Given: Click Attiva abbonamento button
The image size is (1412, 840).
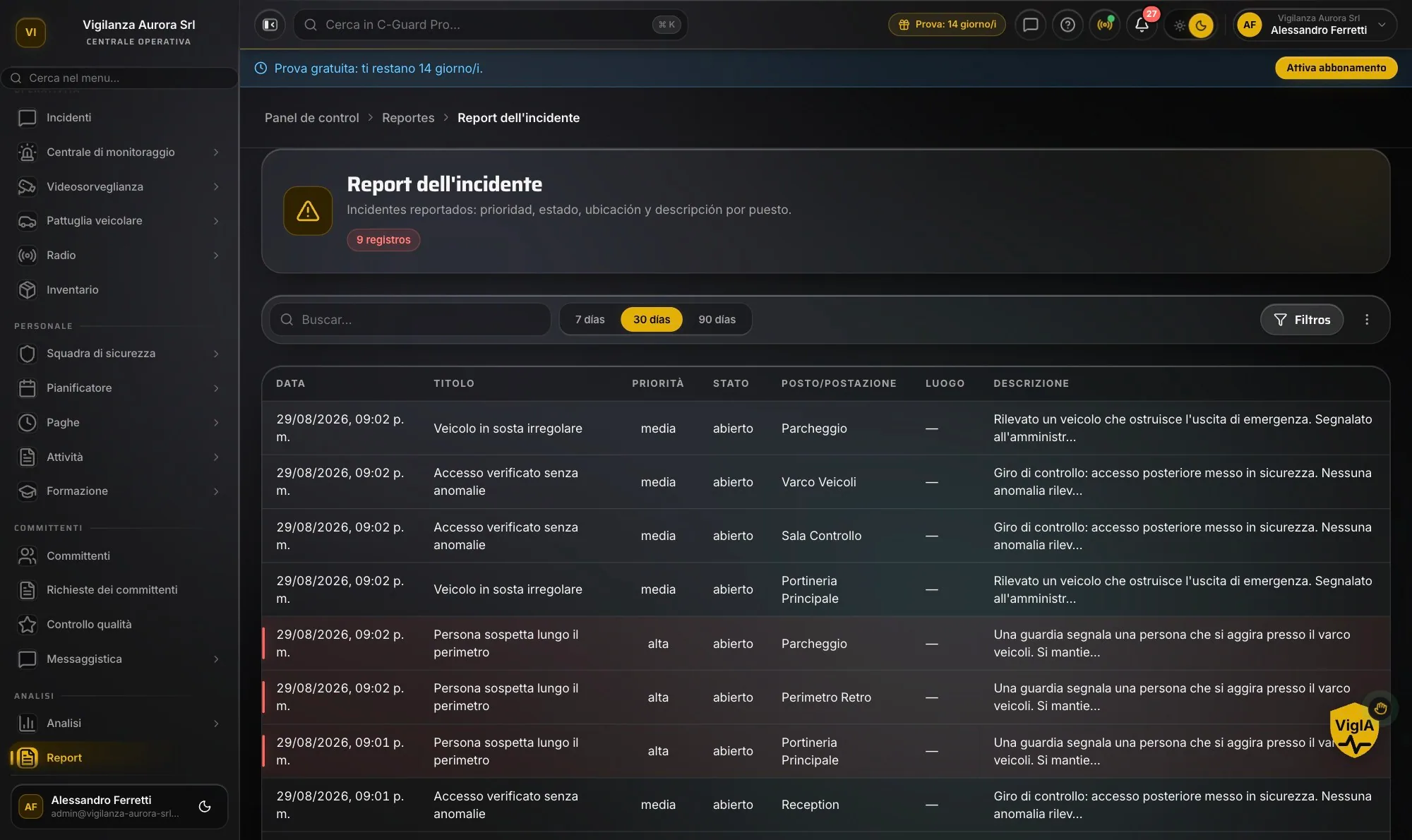Looking at the screenshot, I should (x=1336, y=68).
